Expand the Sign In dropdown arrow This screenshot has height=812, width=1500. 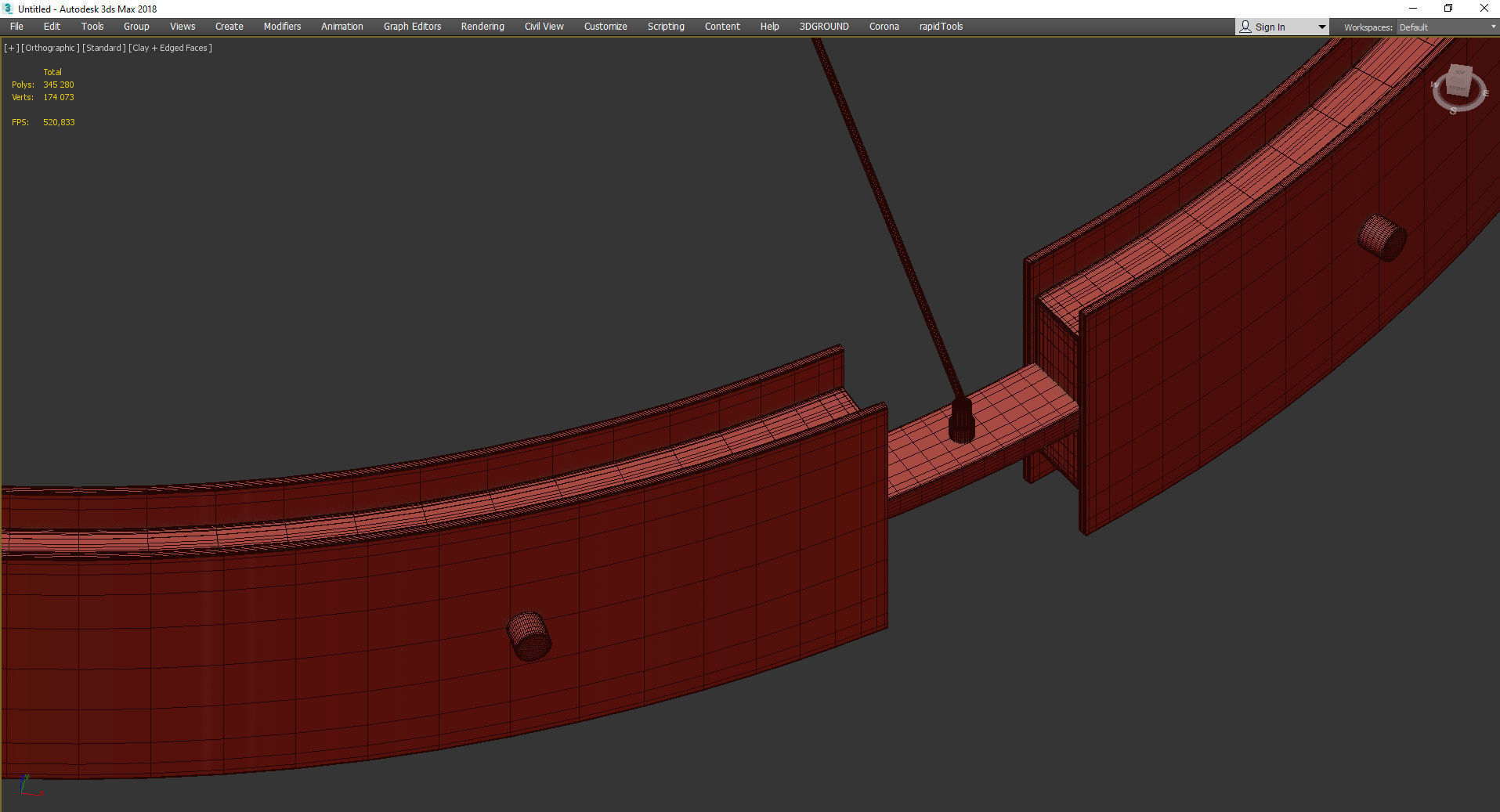tap(1321, 27)
